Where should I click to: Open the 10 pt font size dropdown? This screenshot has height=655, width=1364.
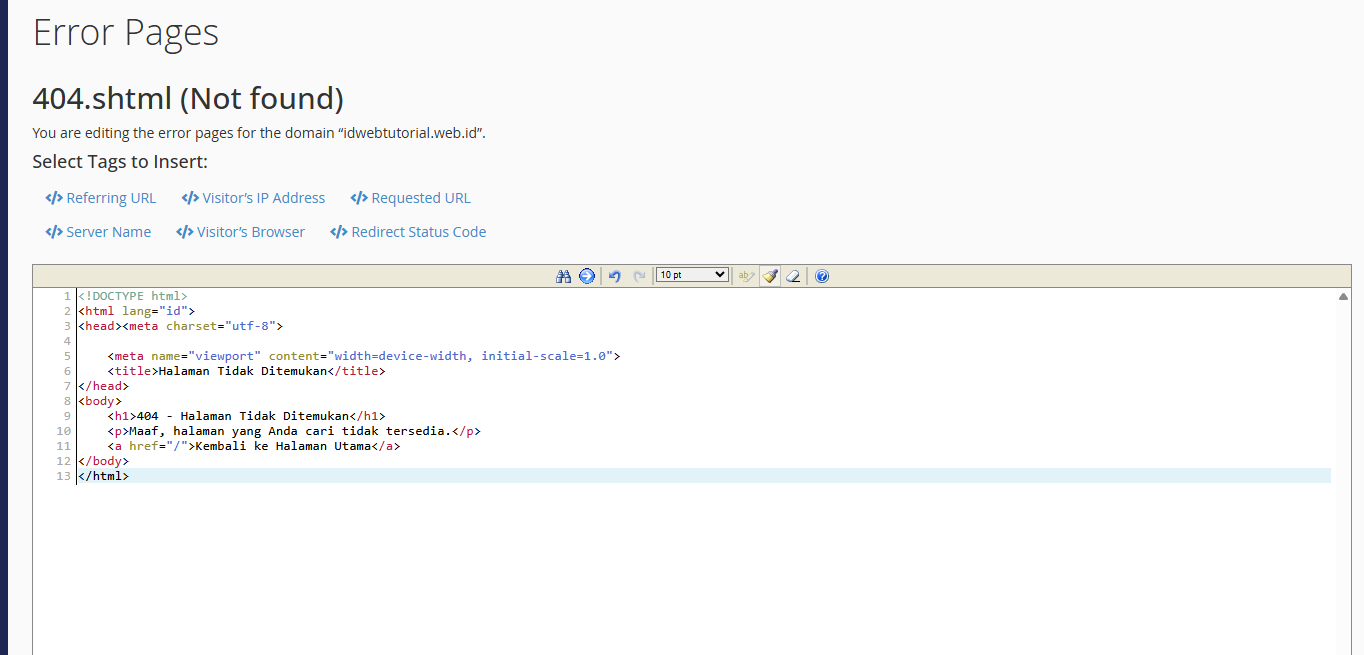(692, 275)
